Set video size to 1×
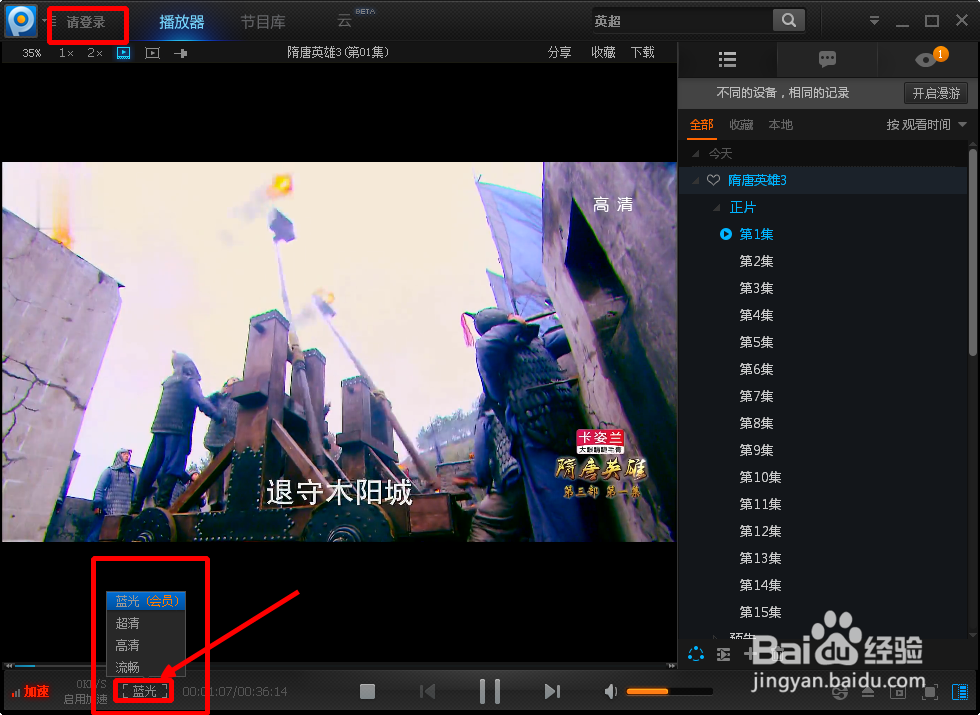Viewport: 980px width, 715px height. click(x=66, y=53)
